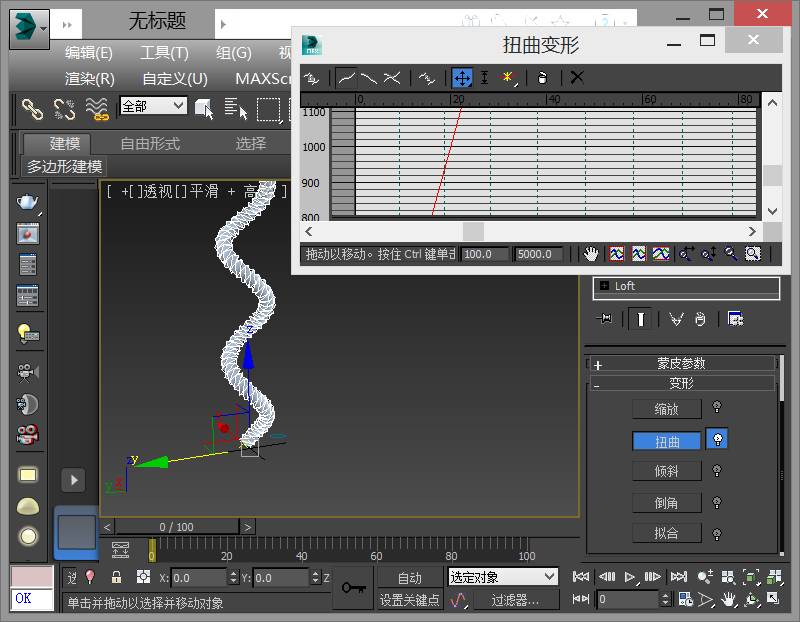The width and height of the screenshot is (800, 622).
Task: Open Configure Modifier Sets icon
Action: 735,319
